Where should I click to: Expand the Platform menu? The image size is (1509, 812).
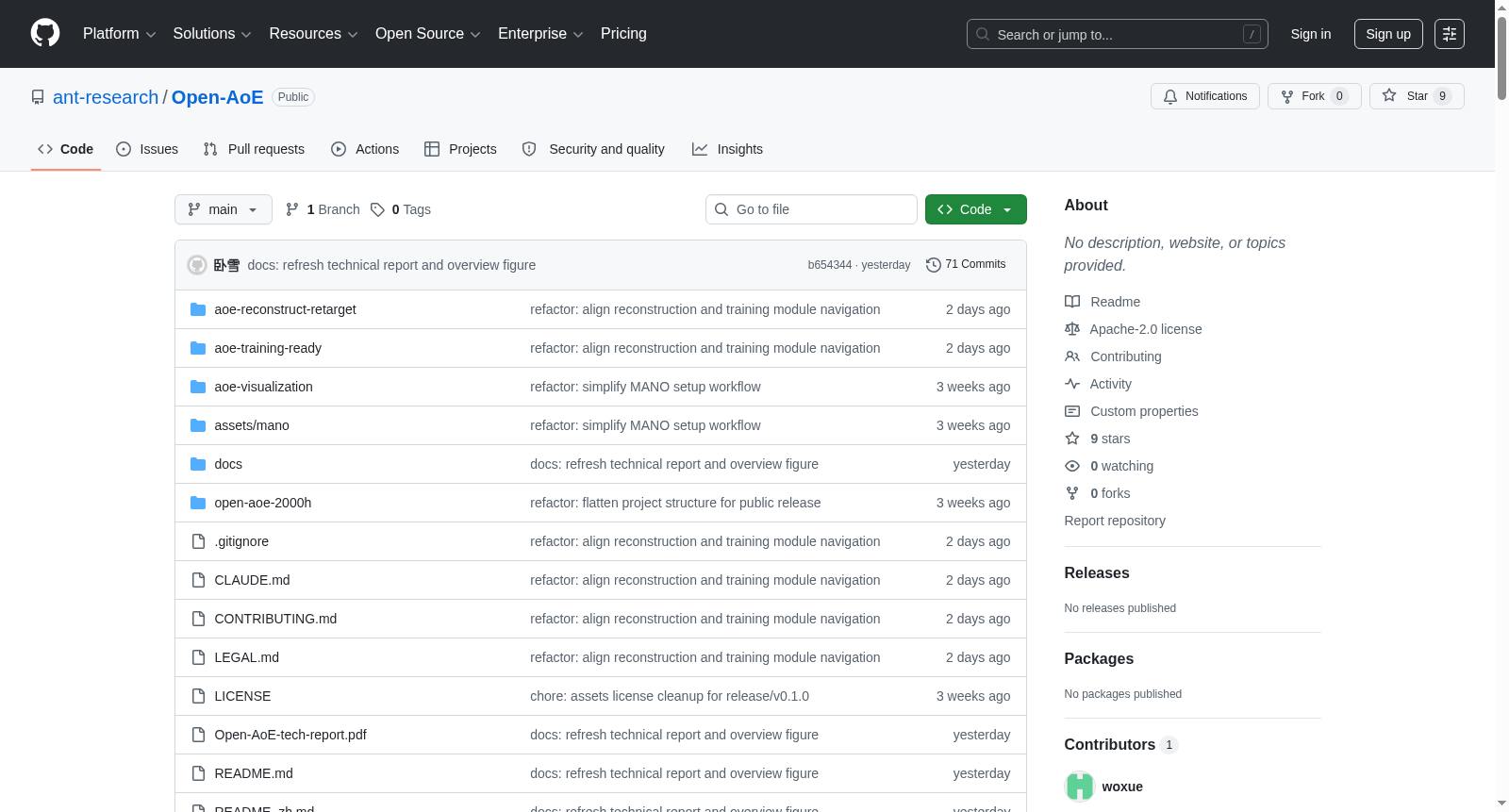point(120,34)
